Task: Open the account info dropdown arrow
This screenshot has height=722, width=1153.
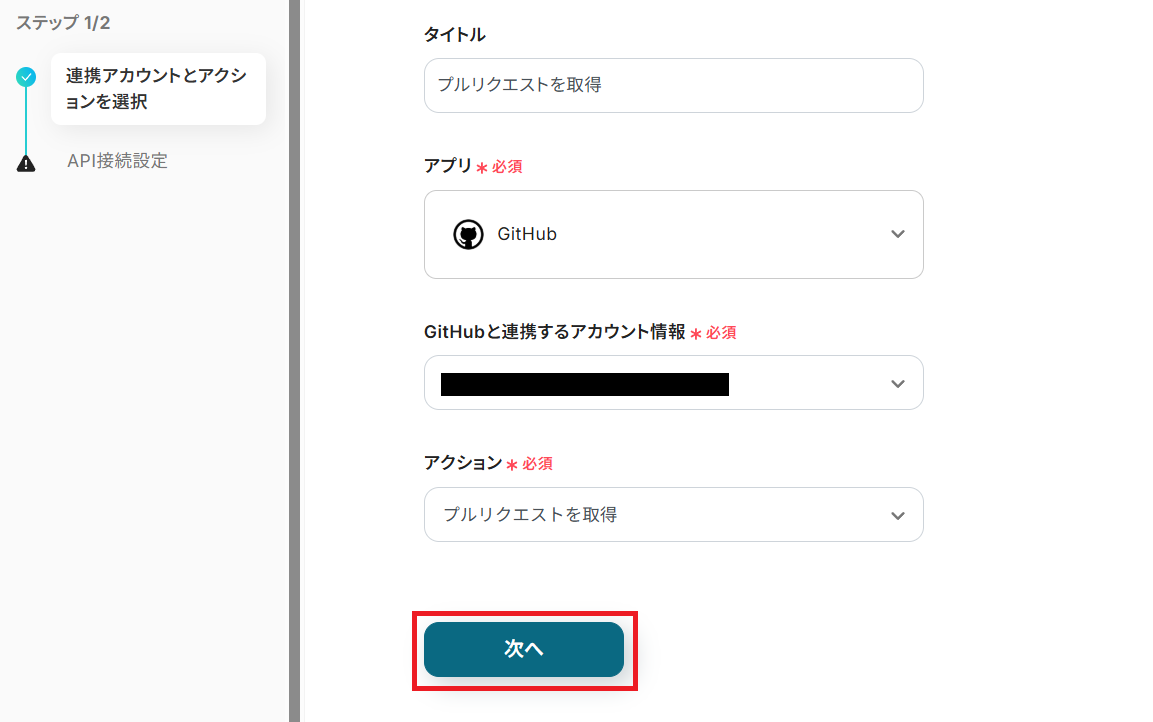Action: [x=897, y=384]
